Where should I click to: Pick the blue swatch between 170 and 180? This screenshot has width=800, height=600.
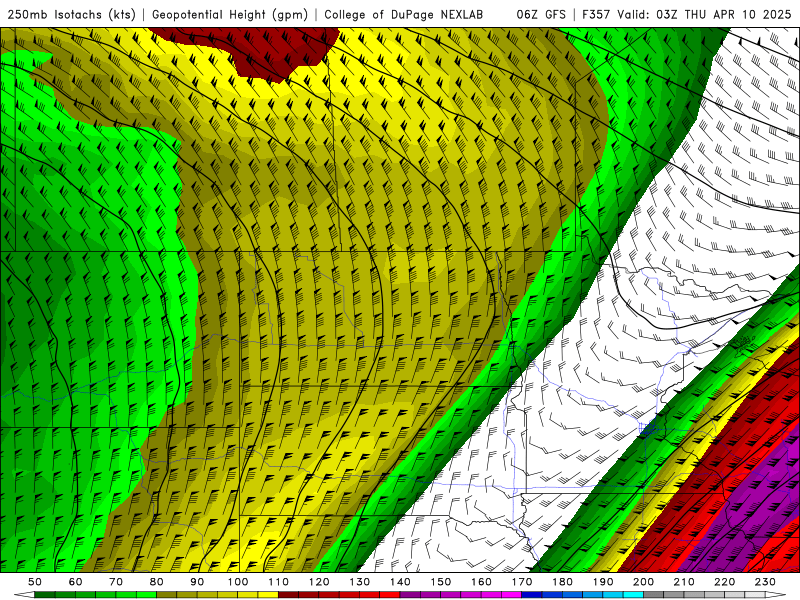532,595
